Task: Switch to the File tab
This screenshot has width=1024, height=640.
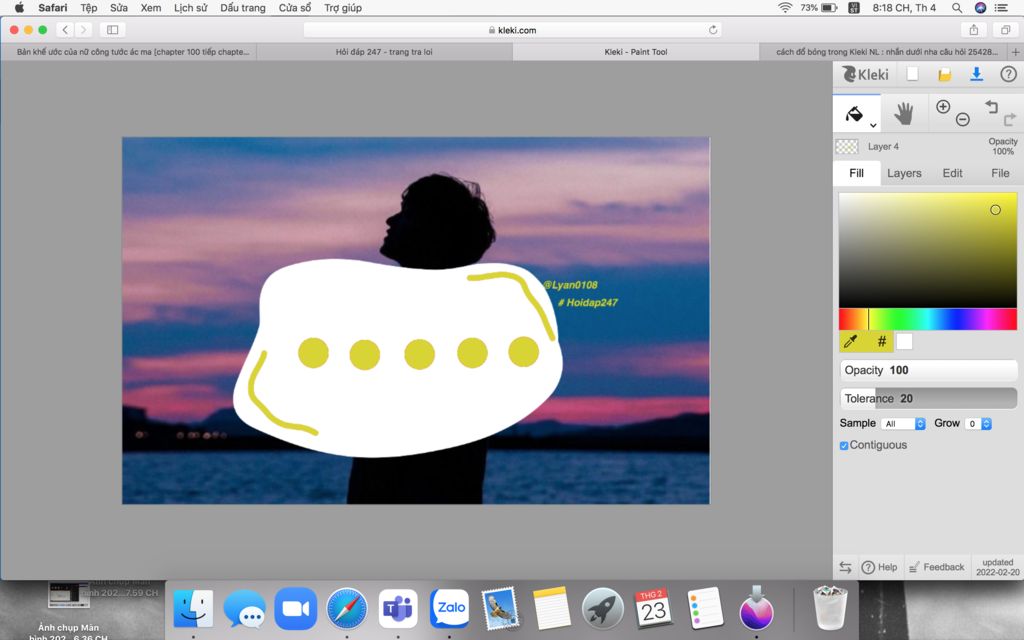Action: click(x=1000, y=173)
